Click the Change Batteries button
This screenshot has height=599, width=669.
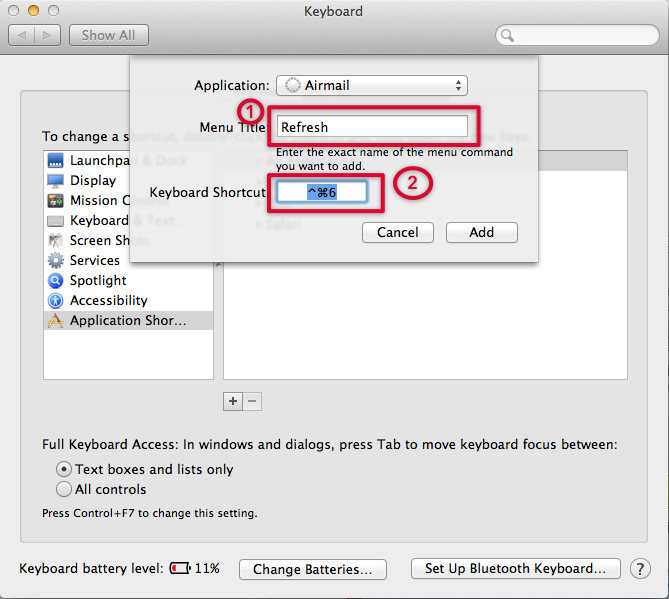click(312, 569)
